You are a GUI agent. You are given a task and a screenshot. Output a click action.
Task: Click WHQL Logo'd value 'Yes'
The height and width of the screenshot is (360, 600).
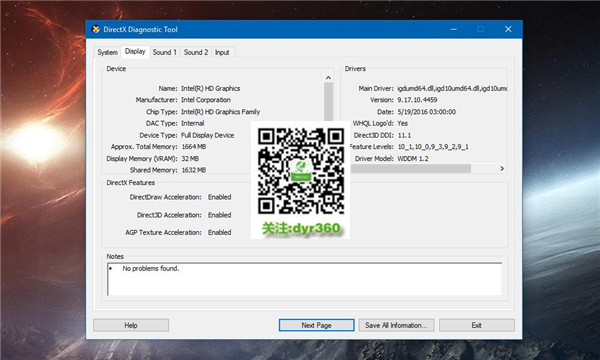click(403, 123)
